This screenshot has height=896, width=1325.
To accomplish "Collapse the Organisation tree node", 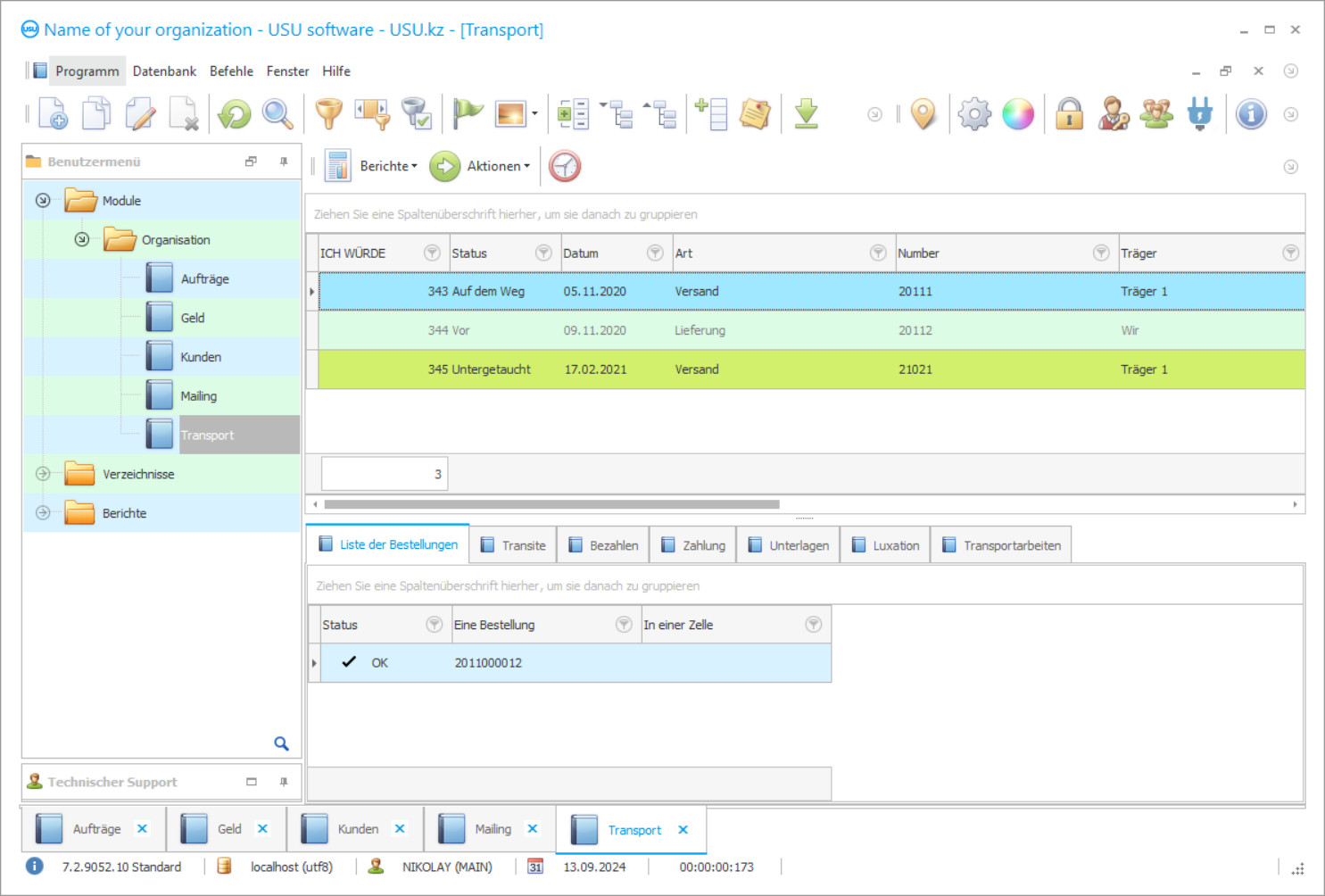I will (x=82, y=240).
